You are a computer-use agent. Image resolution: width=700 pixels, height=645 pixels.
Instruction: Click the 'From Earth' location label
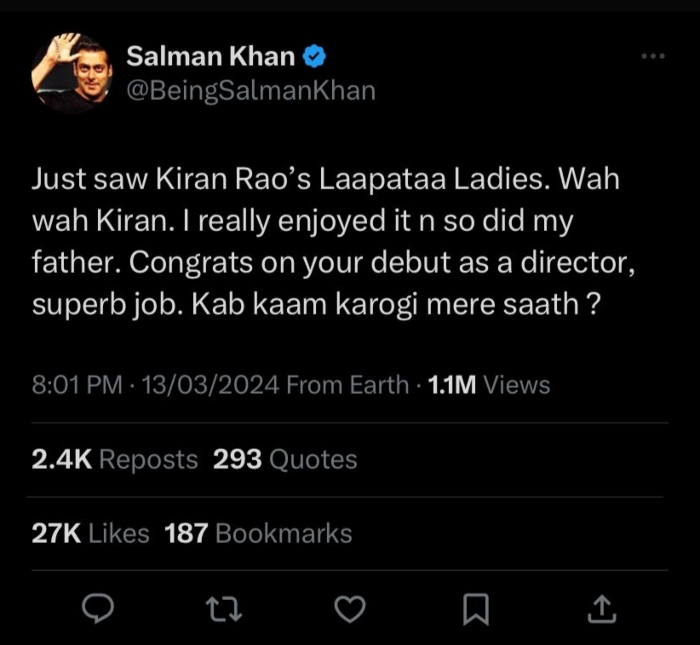point(347,384)
